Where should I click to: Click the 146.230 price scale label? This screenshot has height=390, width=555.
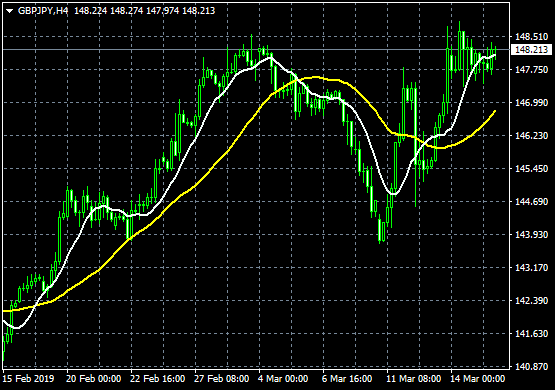point(531,136)
